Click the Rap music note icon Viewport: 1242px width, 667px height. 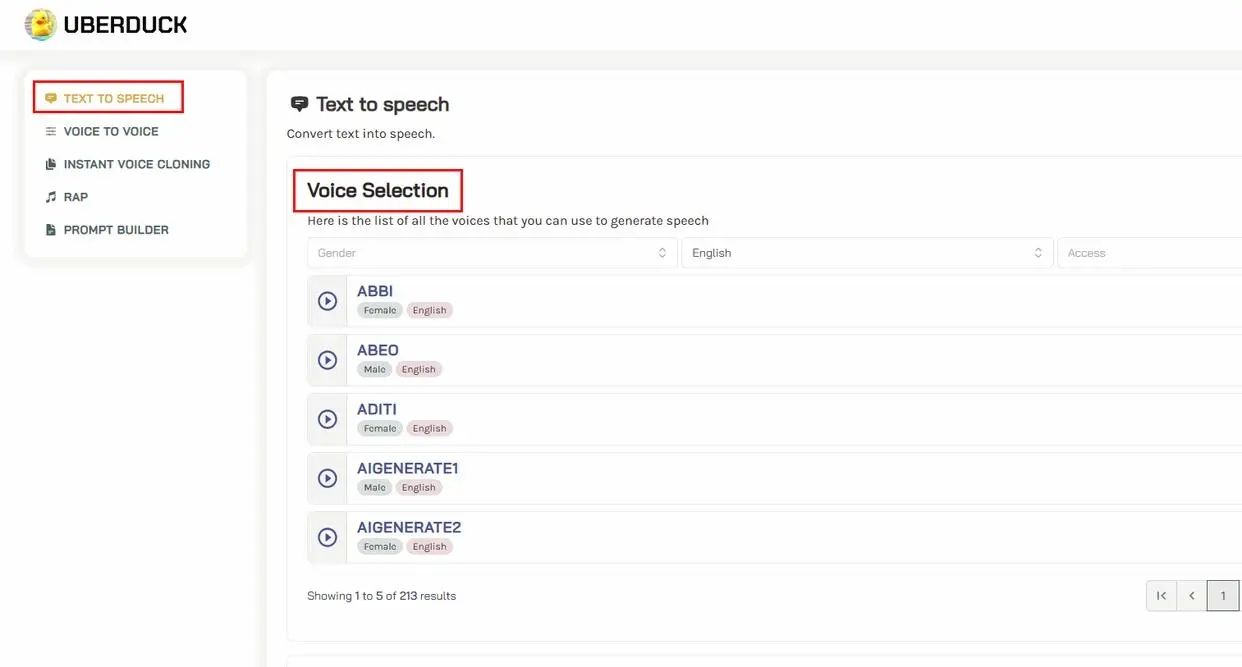[51, 197]
